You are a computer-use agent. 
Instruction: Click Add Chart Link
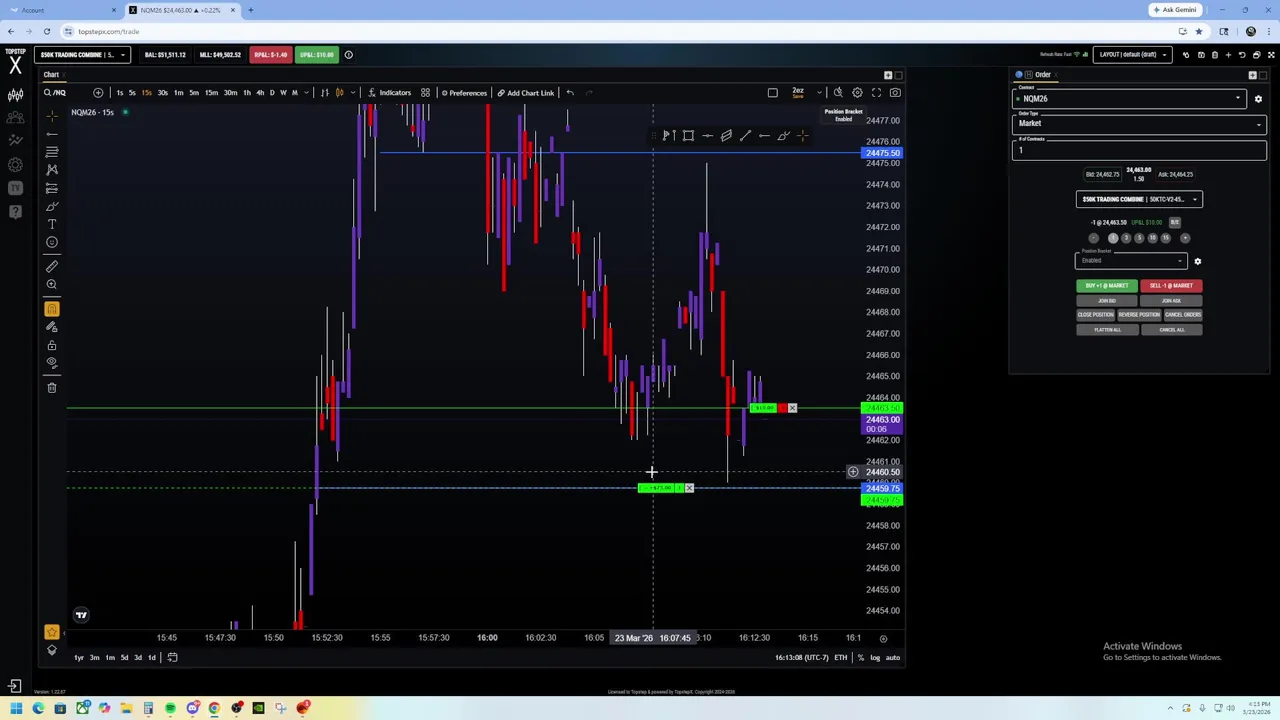click(526, 93)
